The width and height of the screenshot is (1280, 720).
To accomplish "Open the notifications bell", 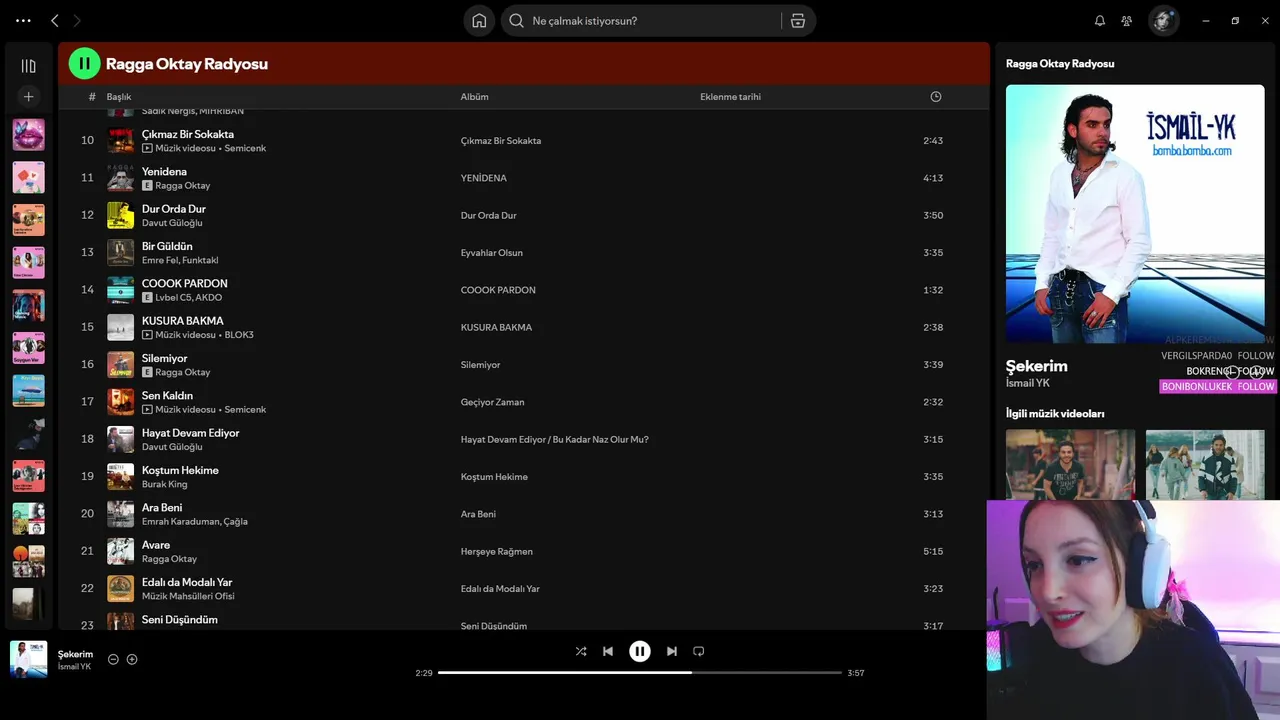I will [x=1100, y=20].
